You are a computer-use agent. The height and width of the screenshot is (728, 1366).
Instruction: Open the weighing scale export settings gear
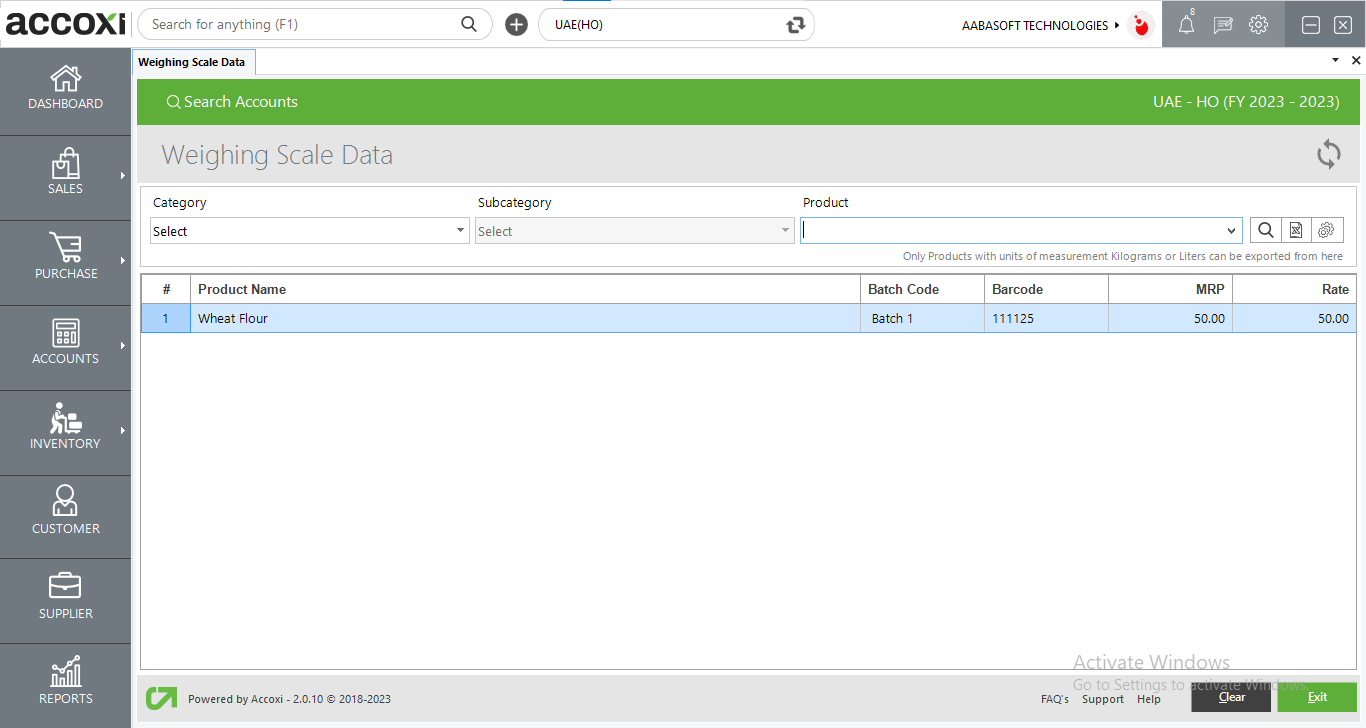point(1327,229)
